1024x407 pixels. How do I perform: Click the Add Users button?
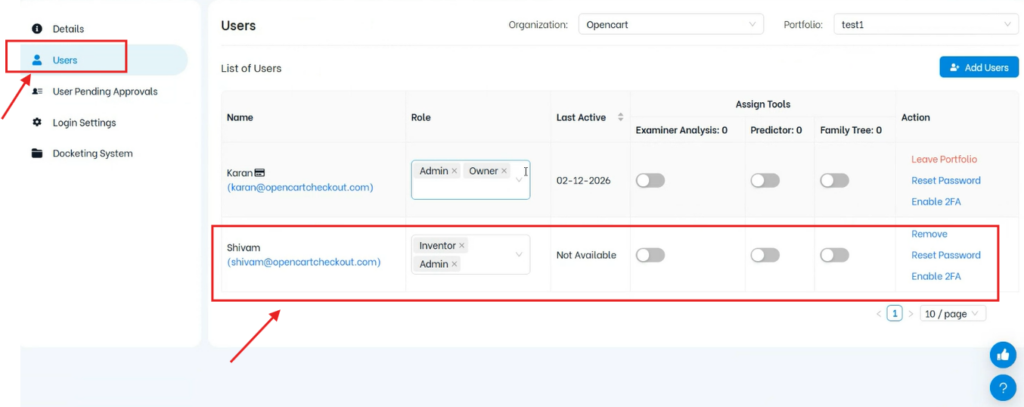978,67
